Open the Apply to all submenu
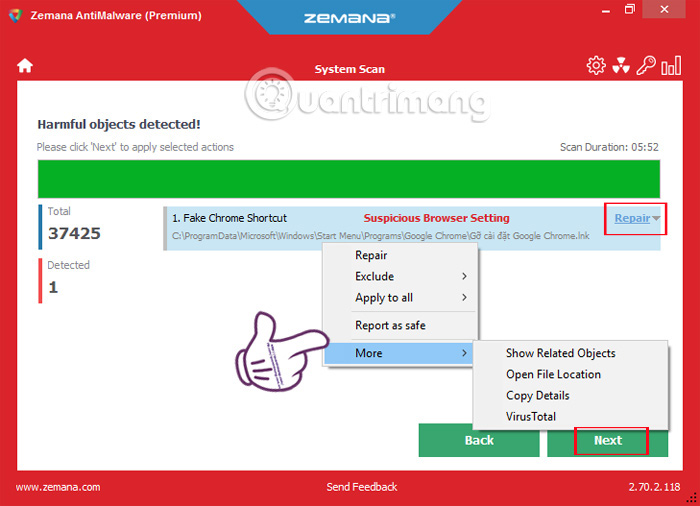This screenshot has width=700, height=506. (x=400, y=297)
